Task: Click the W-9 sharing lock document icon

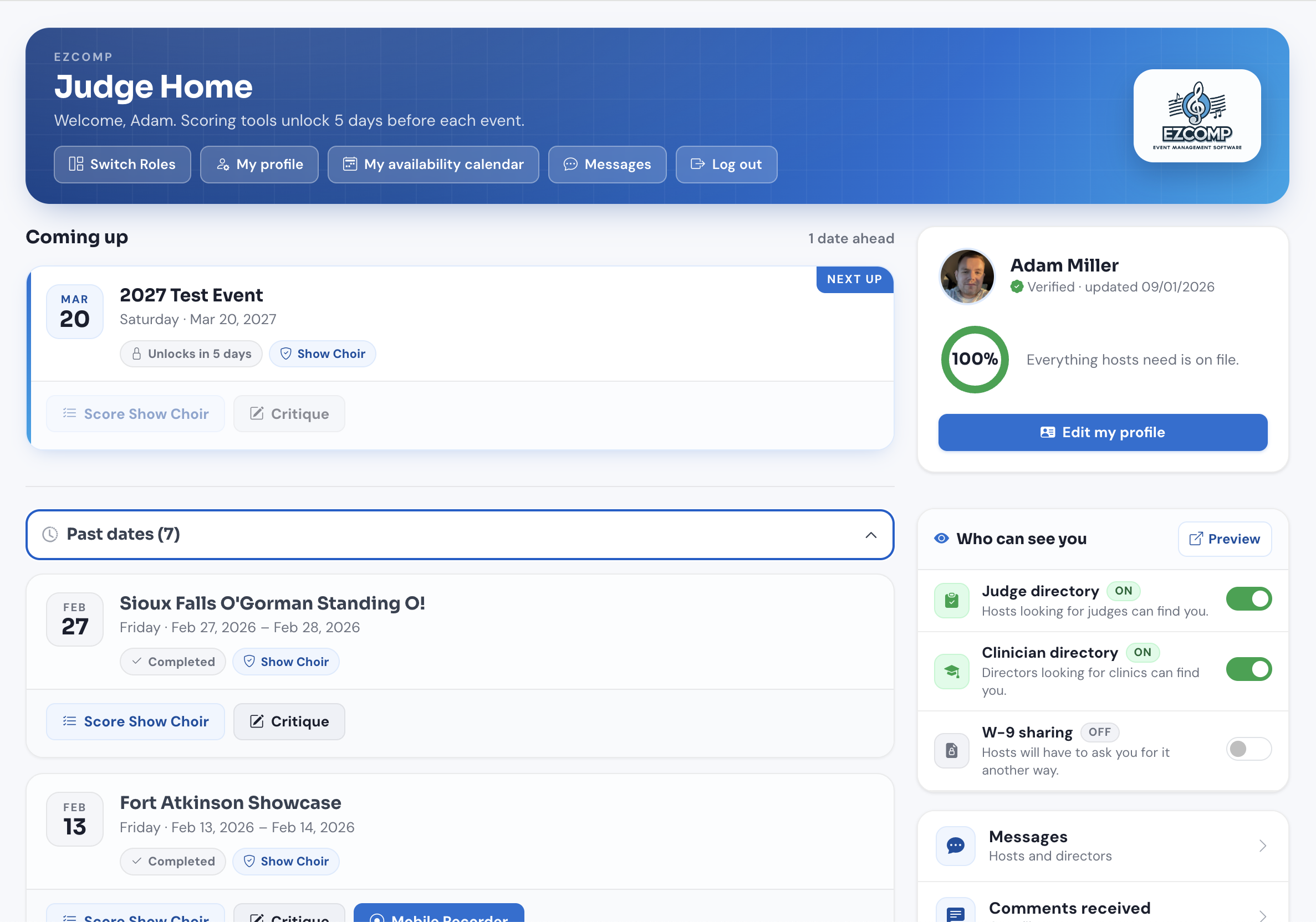Action: click(951, 750)
